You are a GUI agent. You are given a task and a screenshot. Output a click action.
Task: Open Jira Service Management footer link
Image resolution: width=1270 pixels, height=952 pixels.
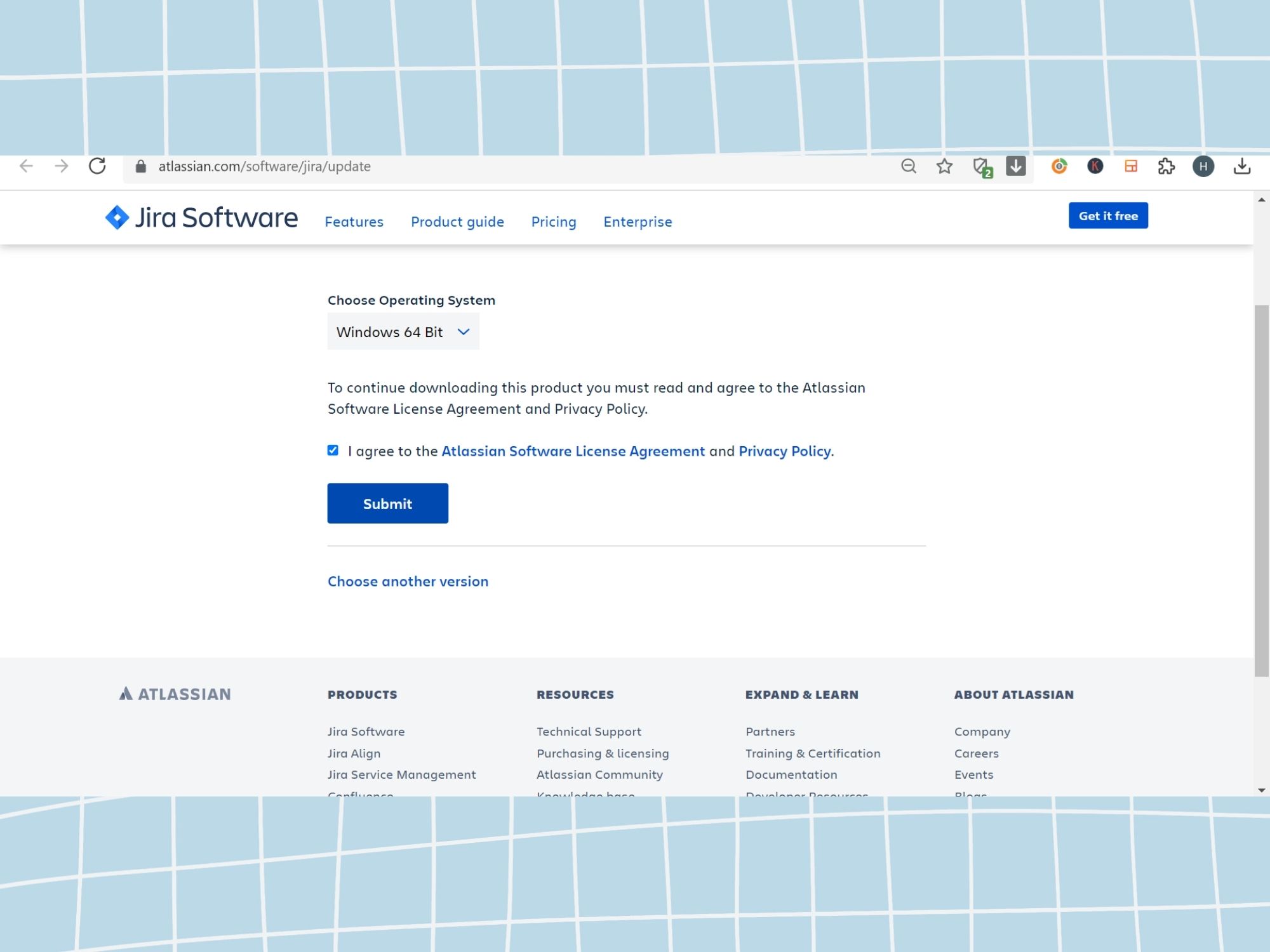402,774
